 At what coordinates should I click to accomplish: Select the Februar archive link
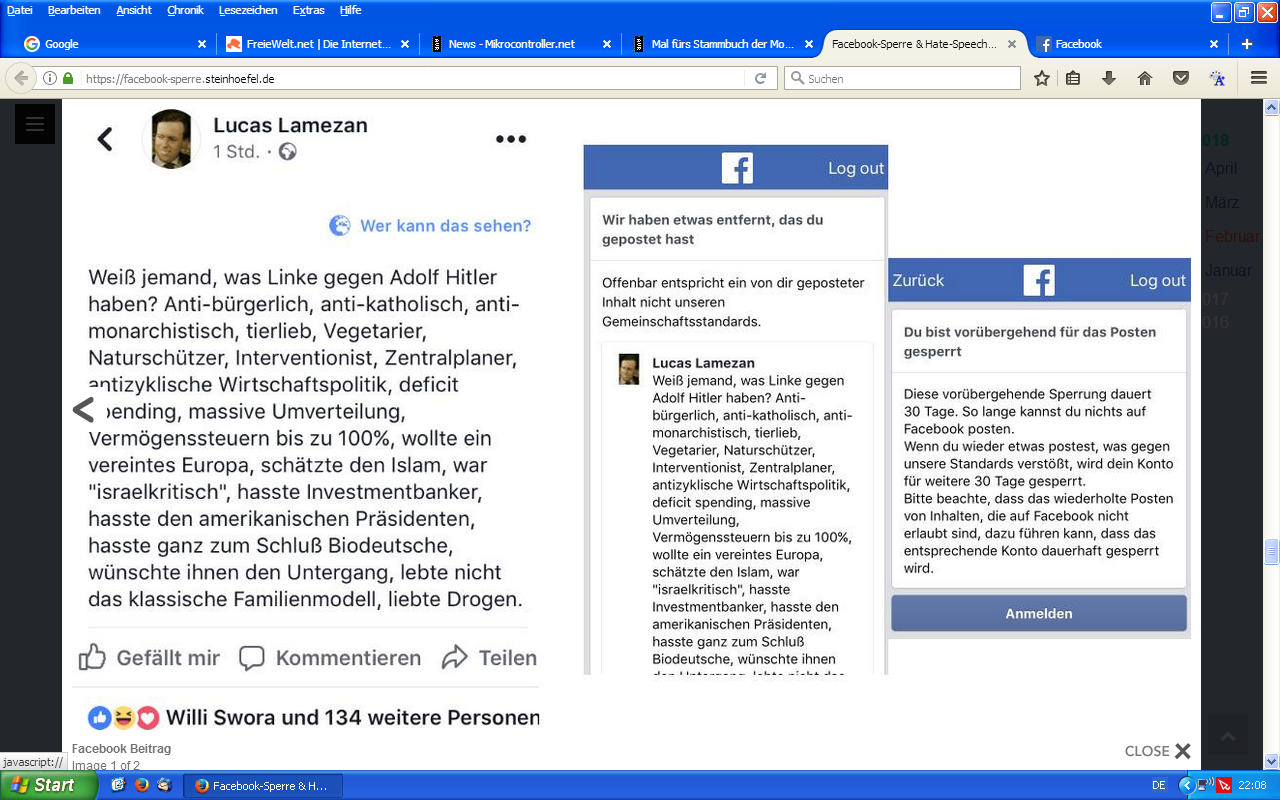pyautogui.click(x=1232, y=236)
